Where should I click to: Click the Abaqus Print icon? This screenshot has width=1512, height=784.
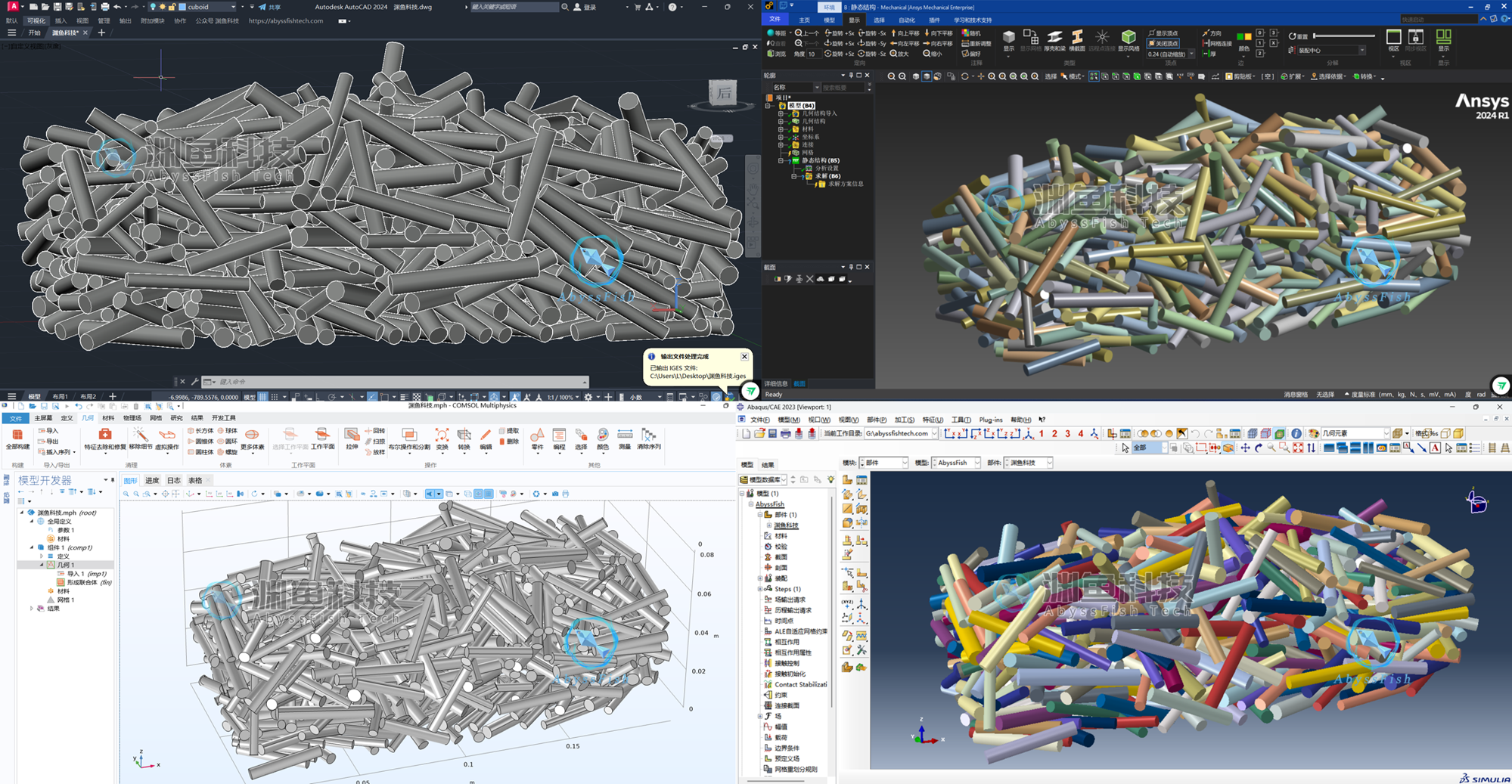coord(786,433)
